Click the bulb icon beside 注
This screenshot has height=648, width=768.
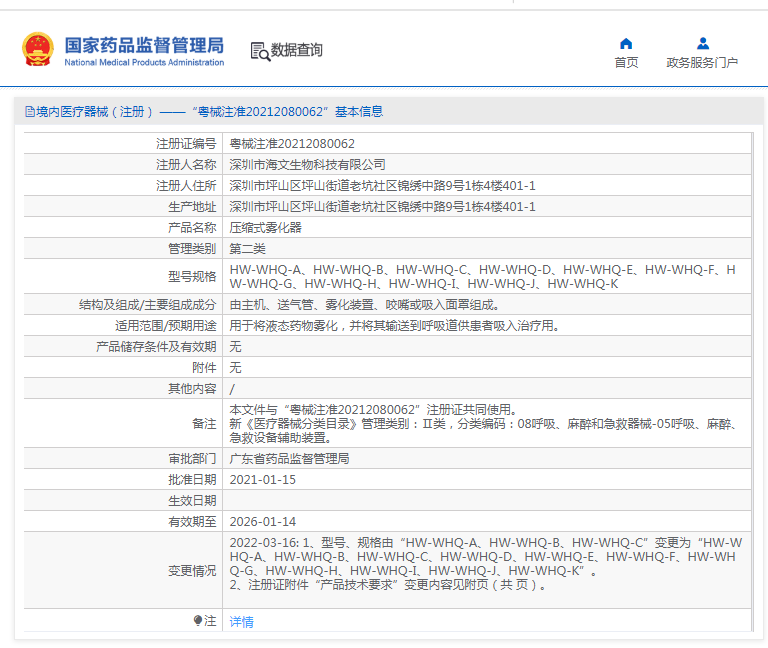pyautogui.click(x=197, y=621)
